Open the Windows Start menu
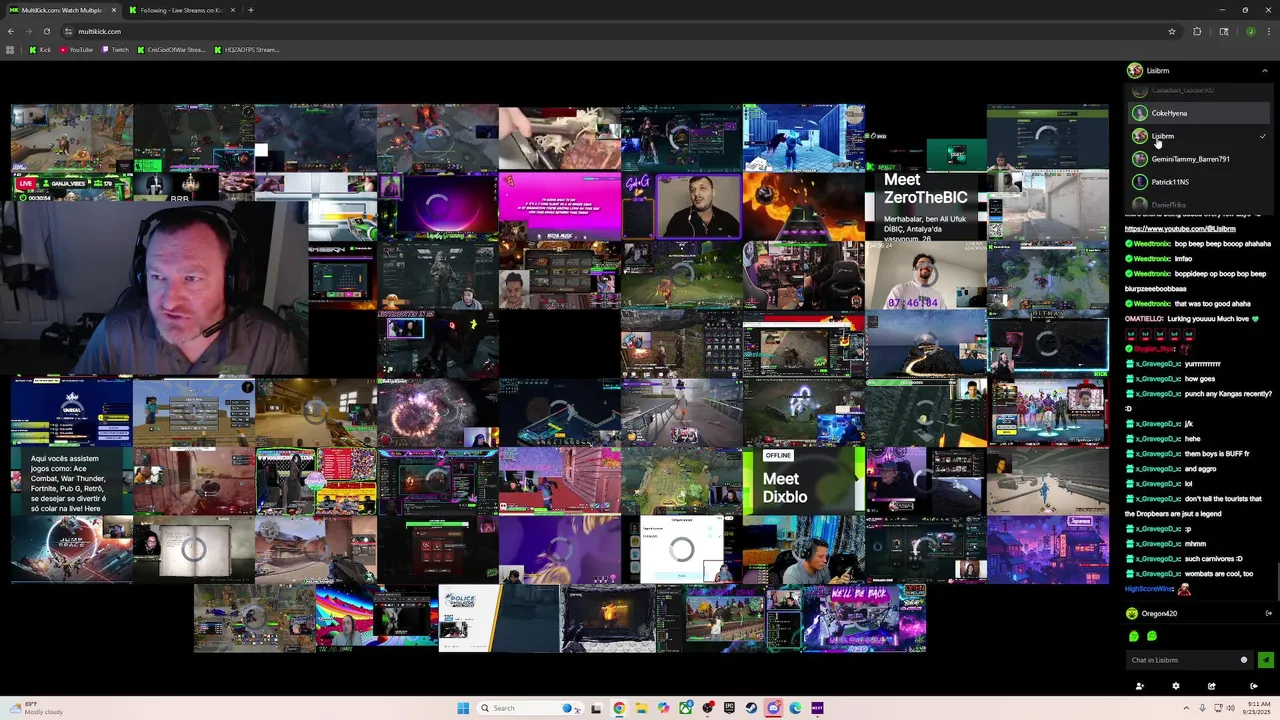The height and width of the screenshot is (720, 1280). tap(463, 708)
